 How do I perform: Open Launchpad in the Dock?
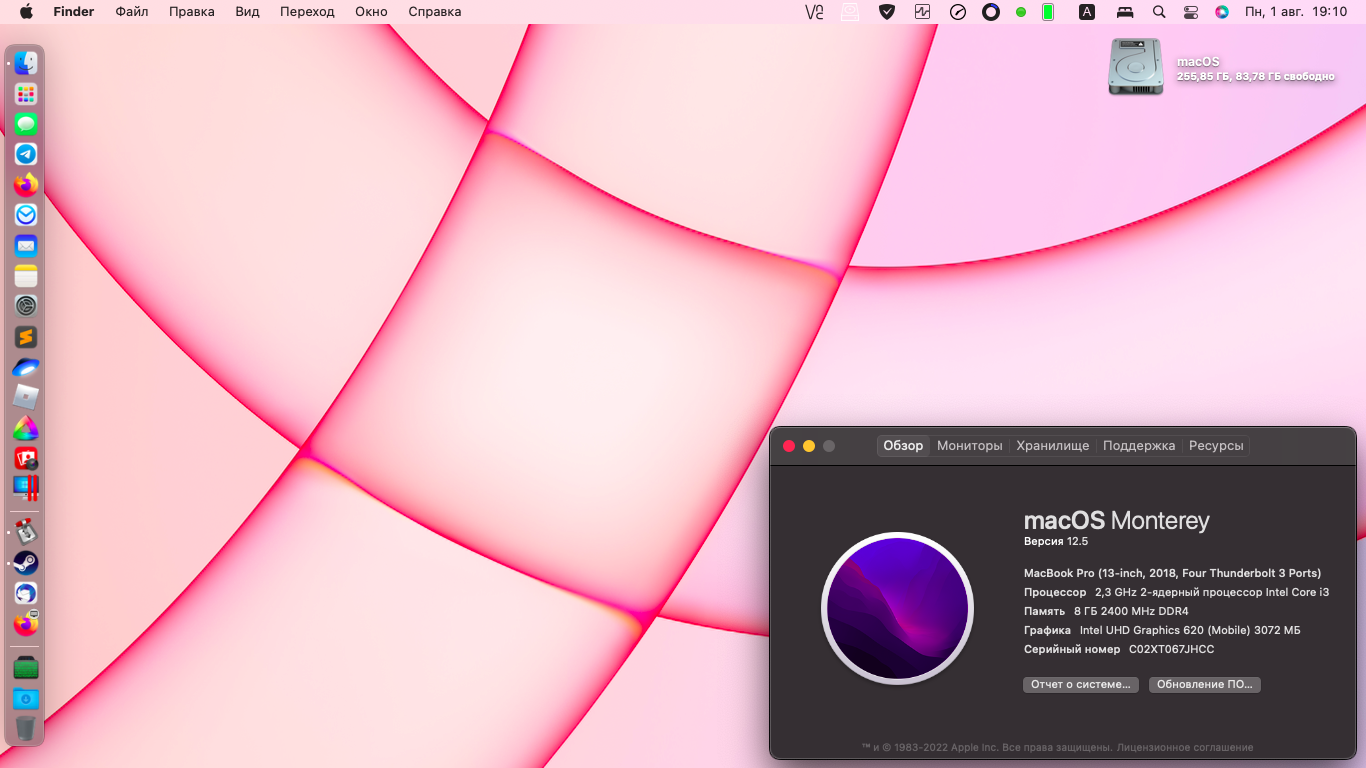tap(26, 94)
